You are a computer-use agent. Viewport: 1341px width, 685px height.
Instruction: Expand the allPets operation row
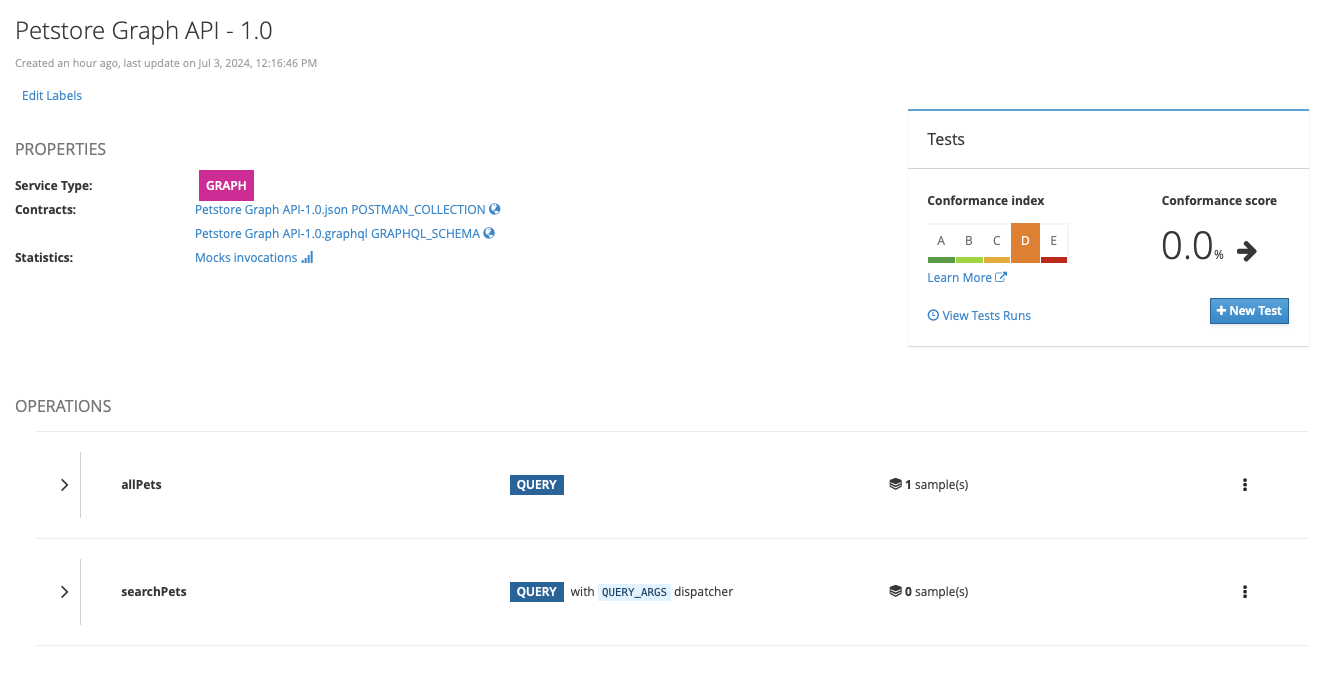pos(64,485)
